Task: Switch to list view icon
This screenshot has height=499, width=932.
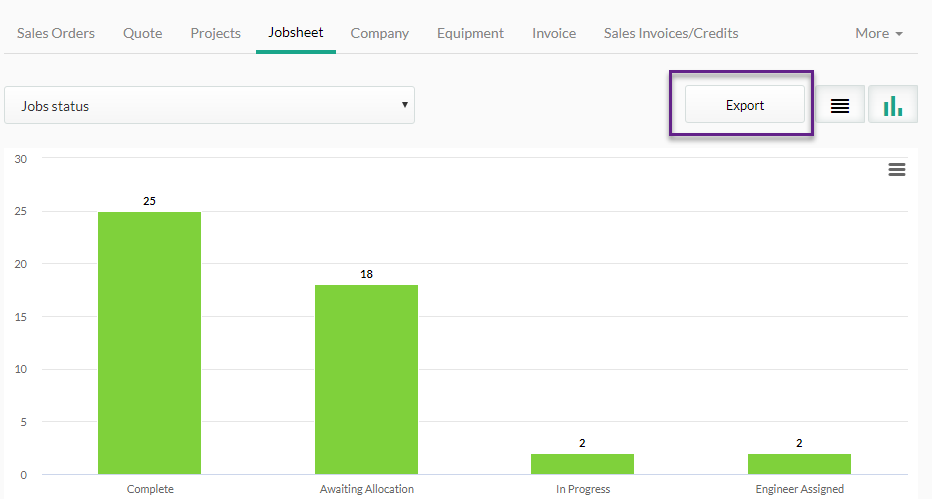Action: (x=840, y=105)
